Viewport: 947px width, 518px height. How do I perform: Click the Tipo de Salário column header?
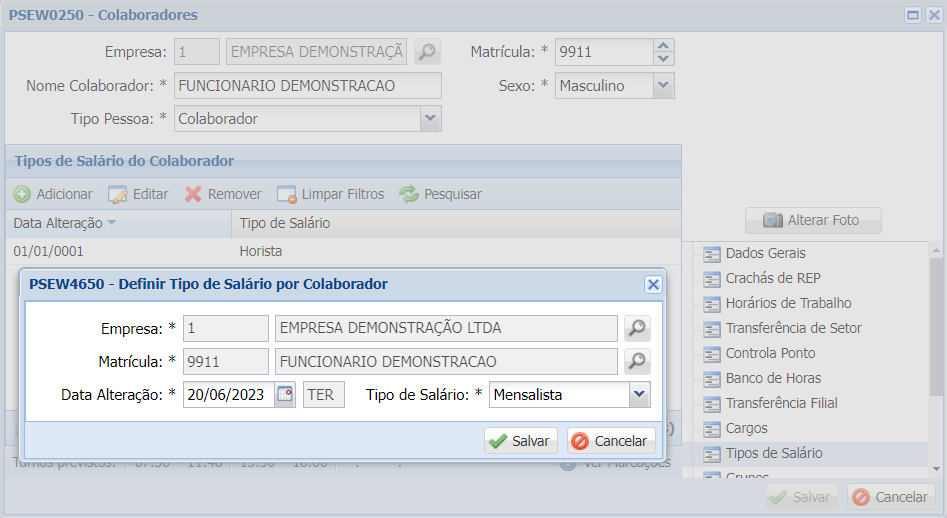pyautogui.click(x=456, y=223)
